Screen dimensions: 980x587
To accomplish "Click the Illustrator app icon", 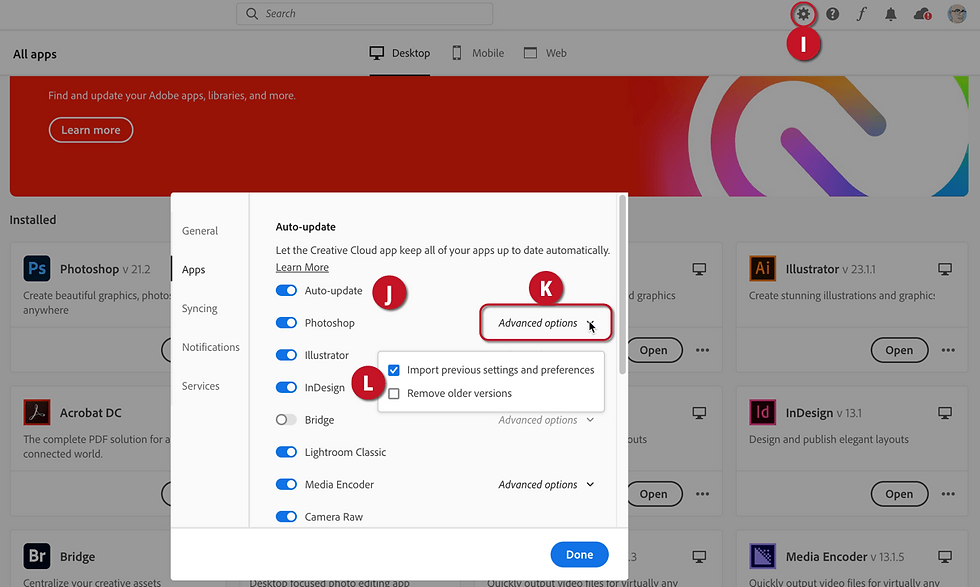I will point(762,269).
